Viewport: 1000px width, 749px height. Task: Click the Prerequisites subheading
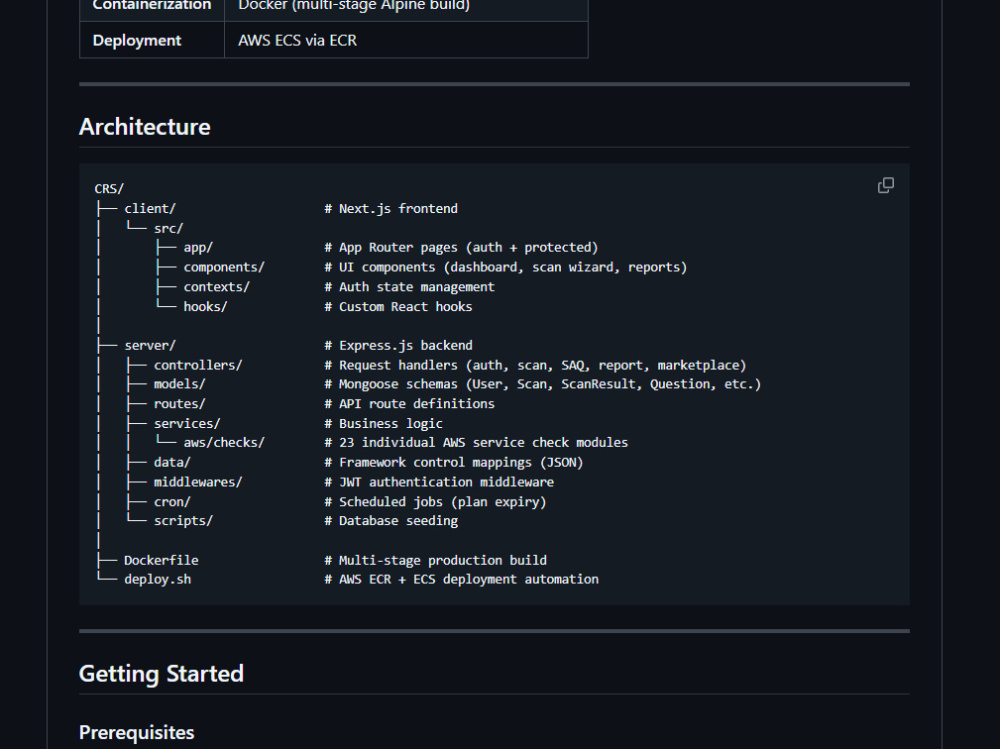[136, 732]
